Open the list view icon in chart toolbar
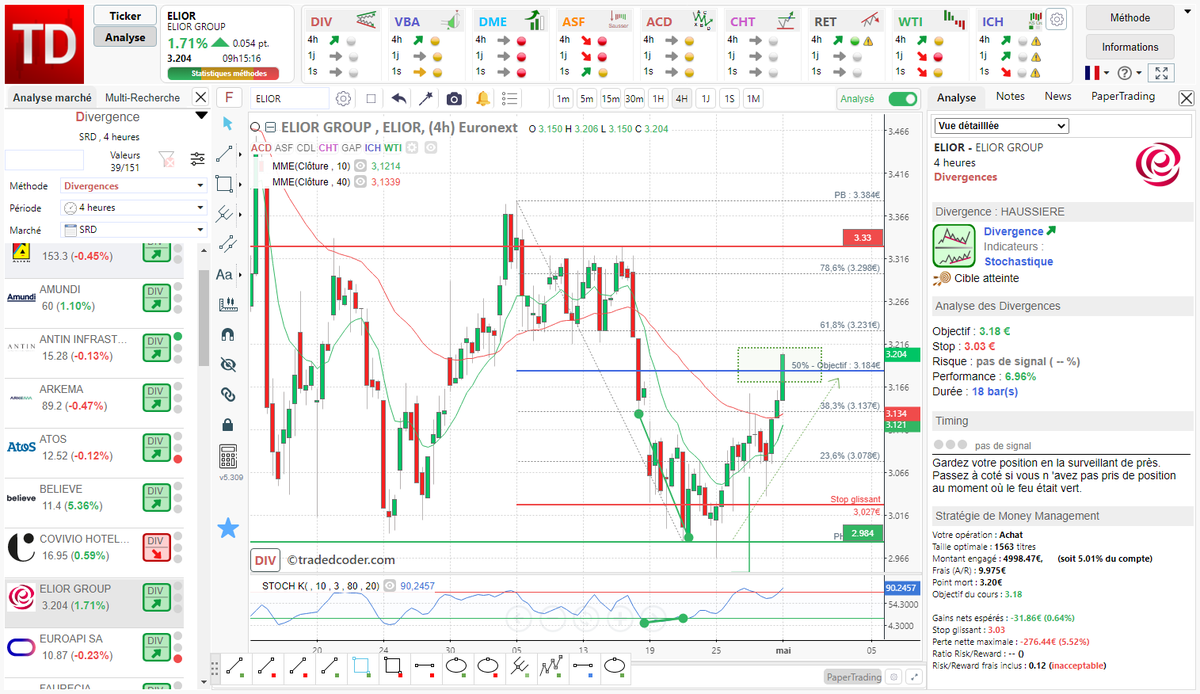Image resolution: width=1200 pixels, height=694 pixels. coord(510,98)
